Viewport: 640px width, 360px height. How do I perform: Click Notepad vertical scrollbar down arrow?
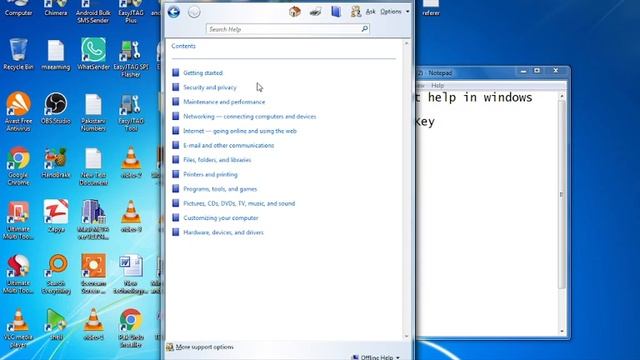[562, 331]
